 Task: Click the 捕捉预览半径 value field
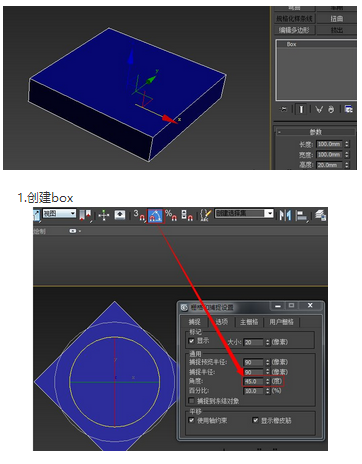(254, 362)
